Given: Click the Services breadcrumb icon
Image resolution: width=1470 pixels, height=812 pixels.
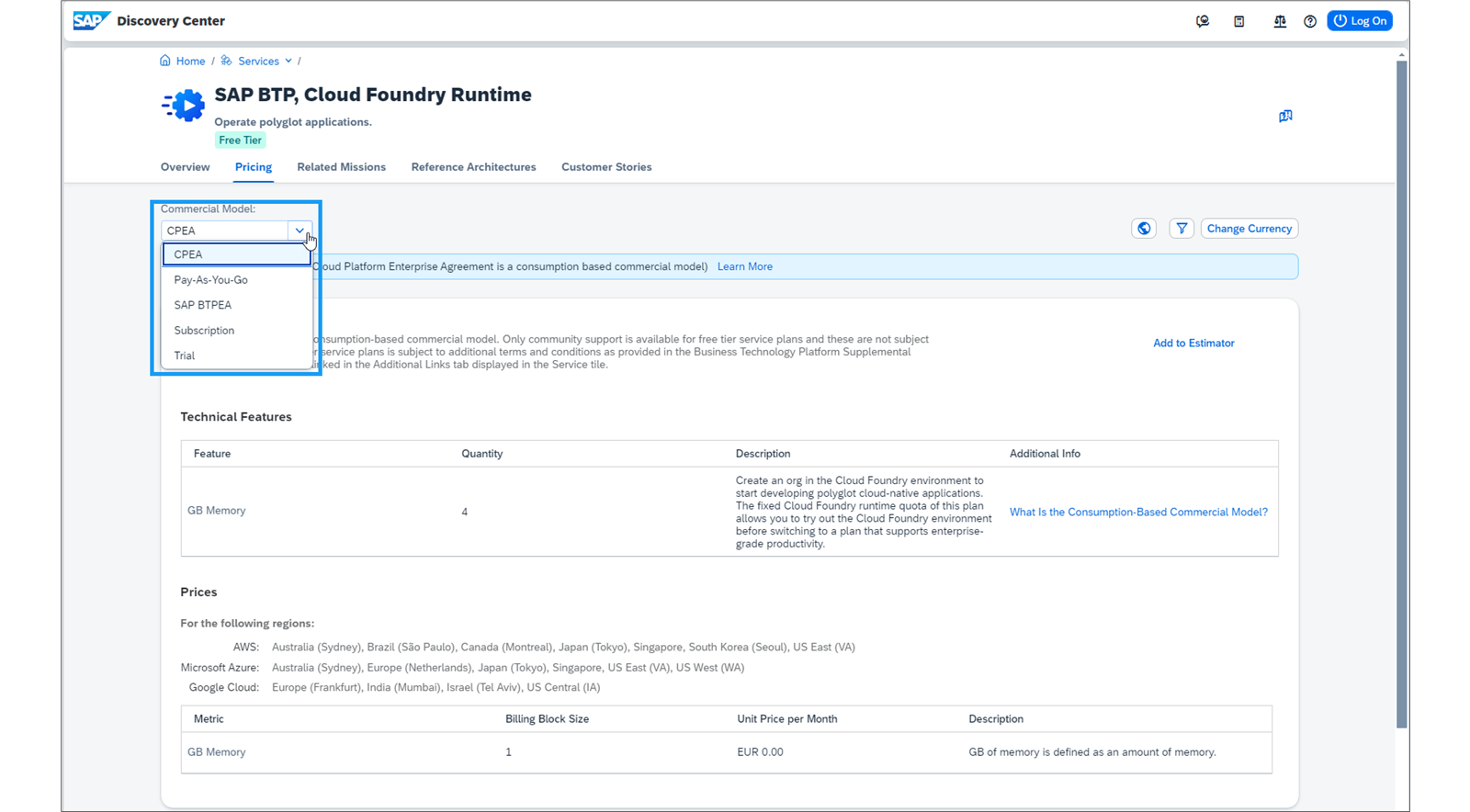Looking at the screenshot, I should click(x=226, y=61).
